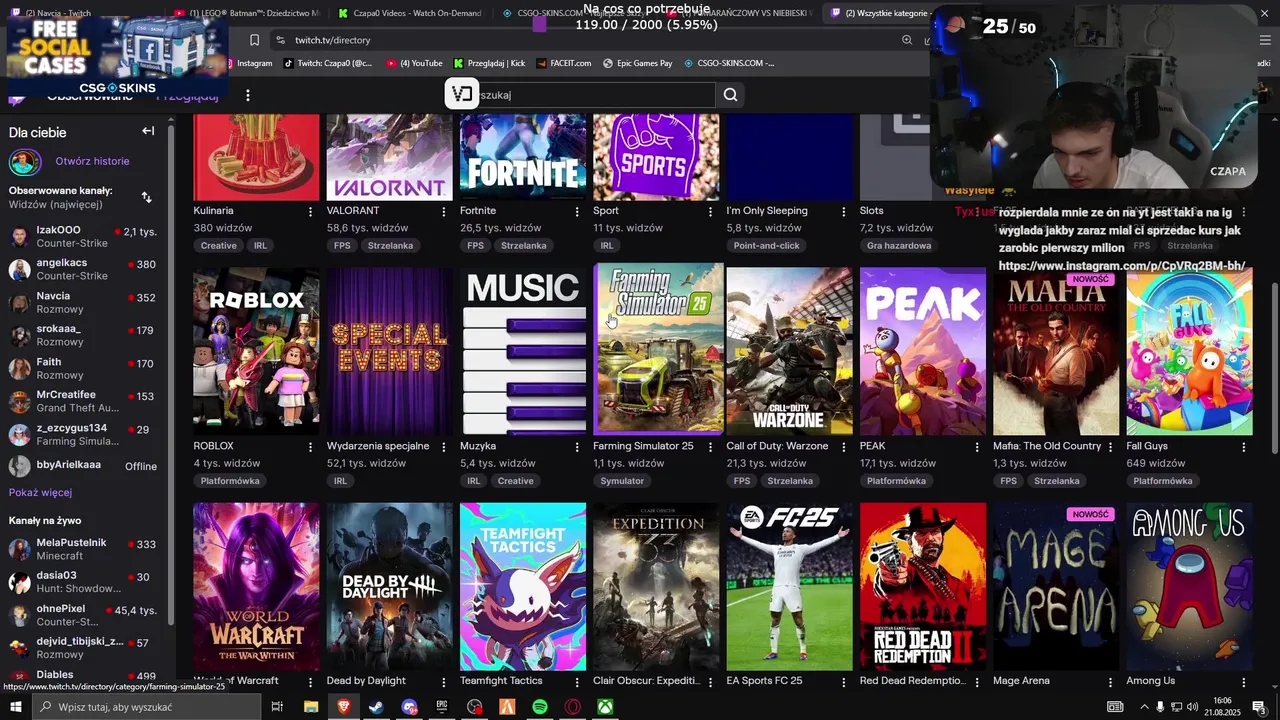Image resolution: width=1280 pixels, height=720 pixels.
Task: Open options for Kulinaria category
Action: tap(310, 211)
